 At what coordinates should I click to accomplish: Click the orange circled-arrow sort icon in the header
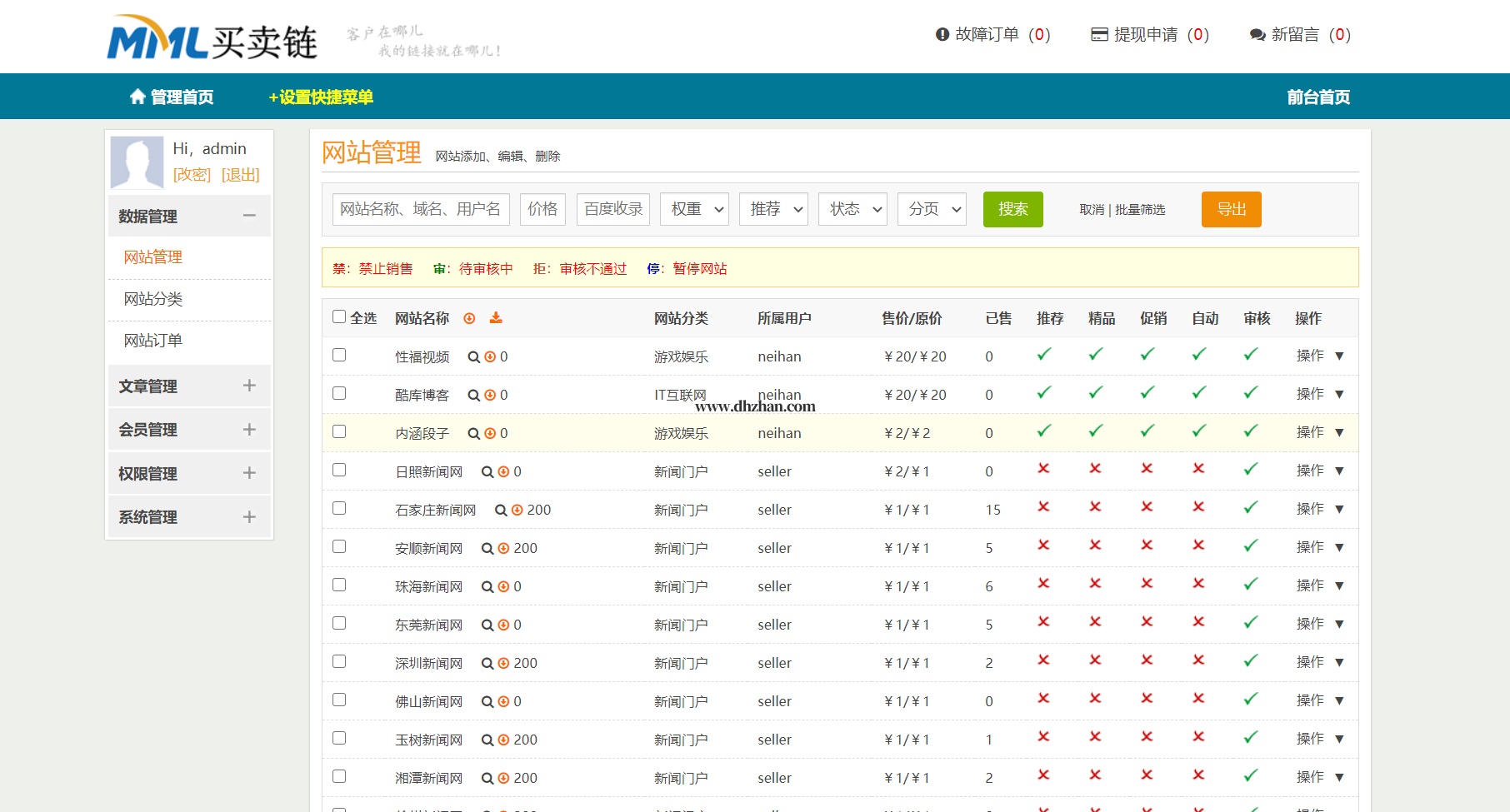[x=469, y=318]
